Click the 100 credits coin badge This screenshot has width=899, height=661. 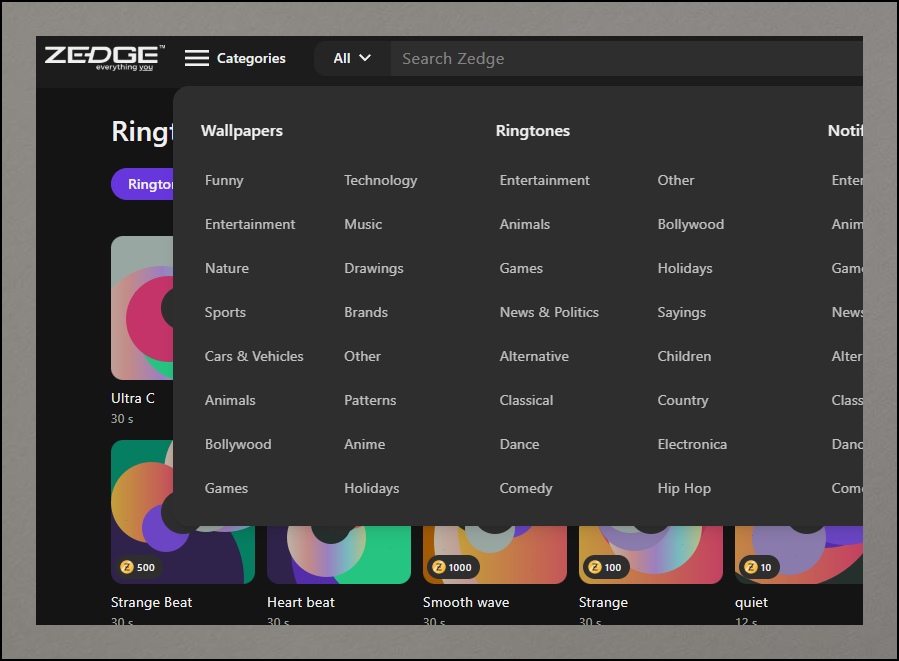(606, 567)
